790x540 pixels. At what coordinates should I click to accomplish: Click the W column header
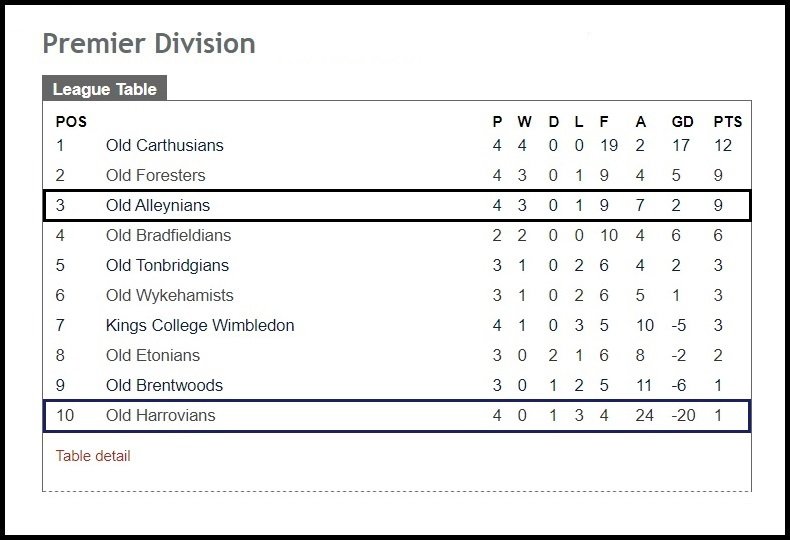click(x=524, y=122)
